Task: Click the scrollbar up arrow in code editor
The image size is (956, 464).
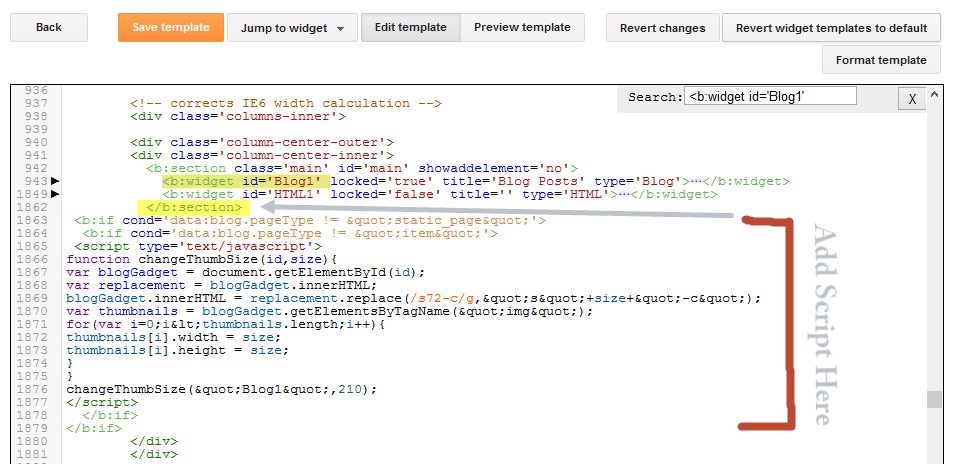Action: point(933,95)
